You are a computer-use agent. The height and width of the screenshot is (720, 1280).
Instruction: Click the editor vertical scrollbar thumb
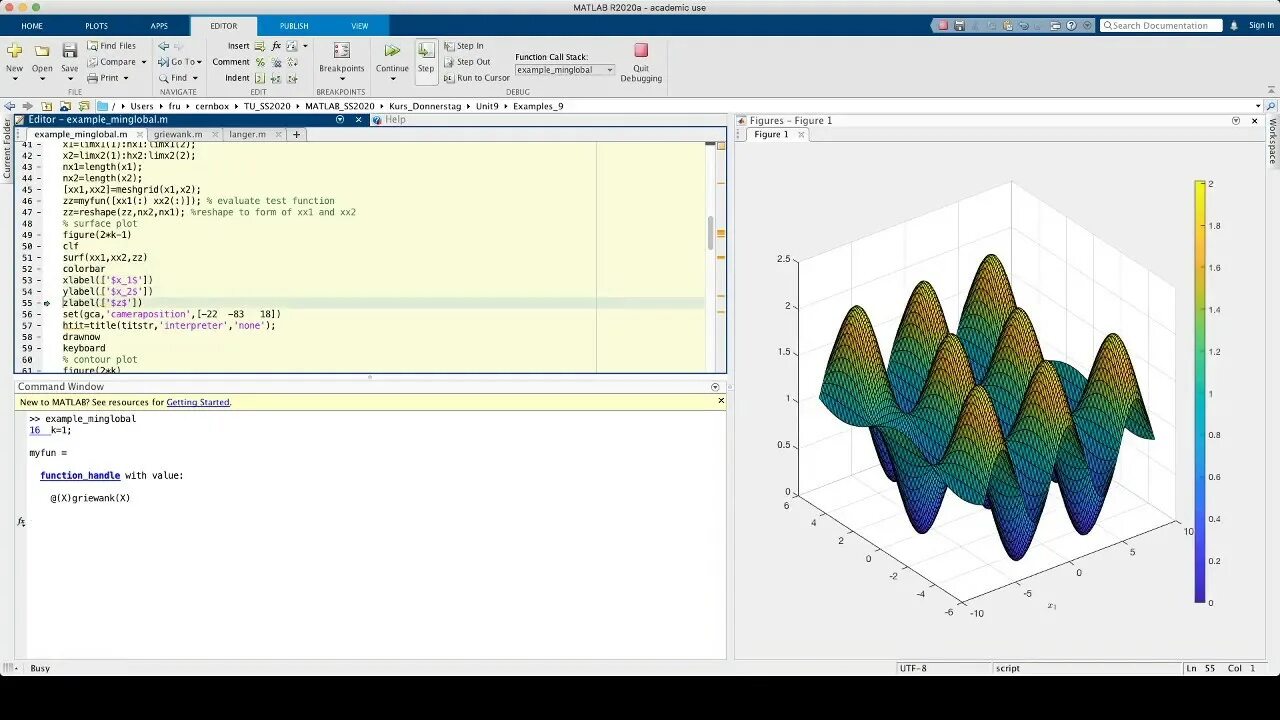tap(710, 233)
